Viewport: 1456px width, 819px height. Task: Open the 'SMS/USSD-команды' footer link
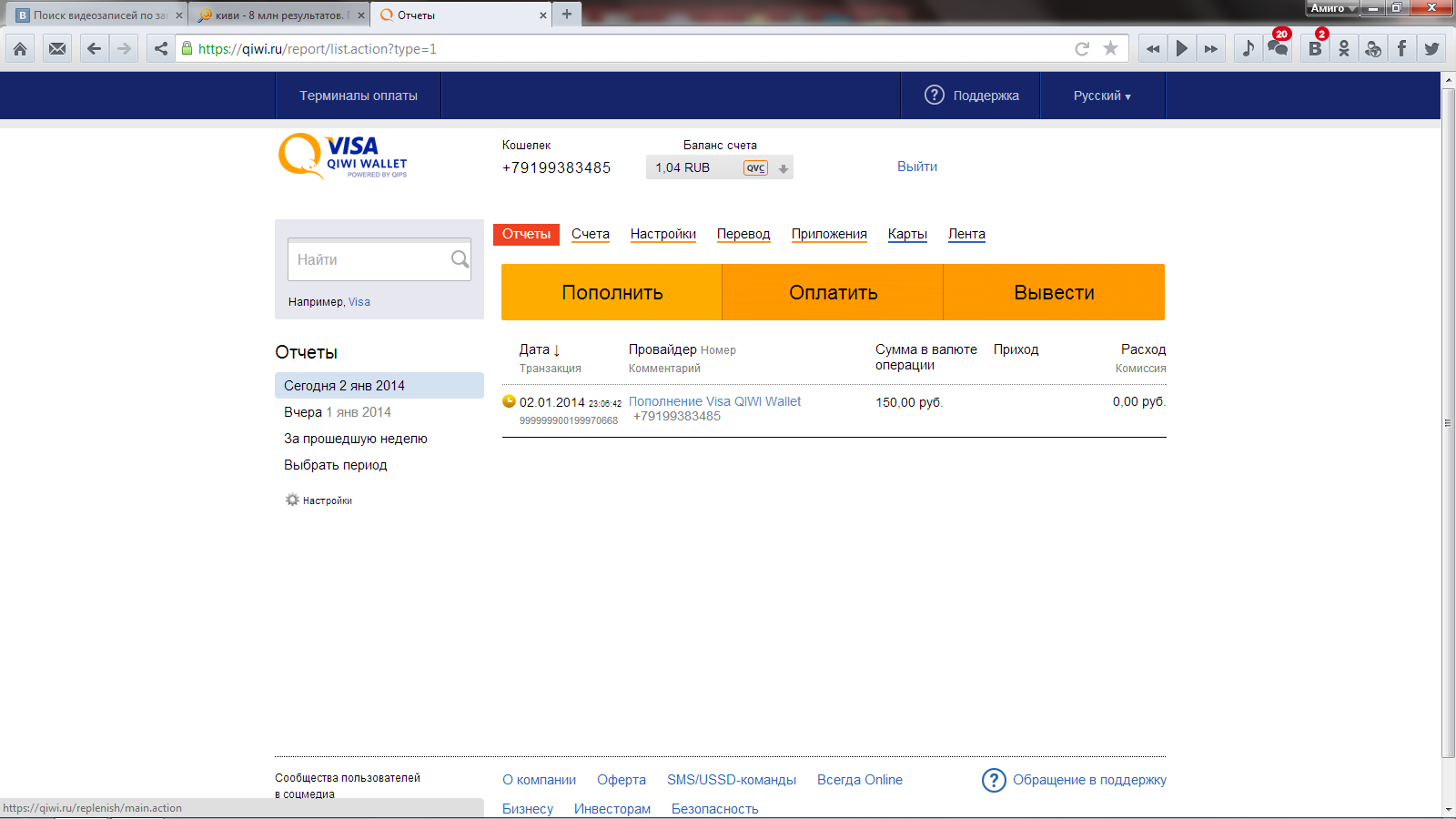[732, 780]
